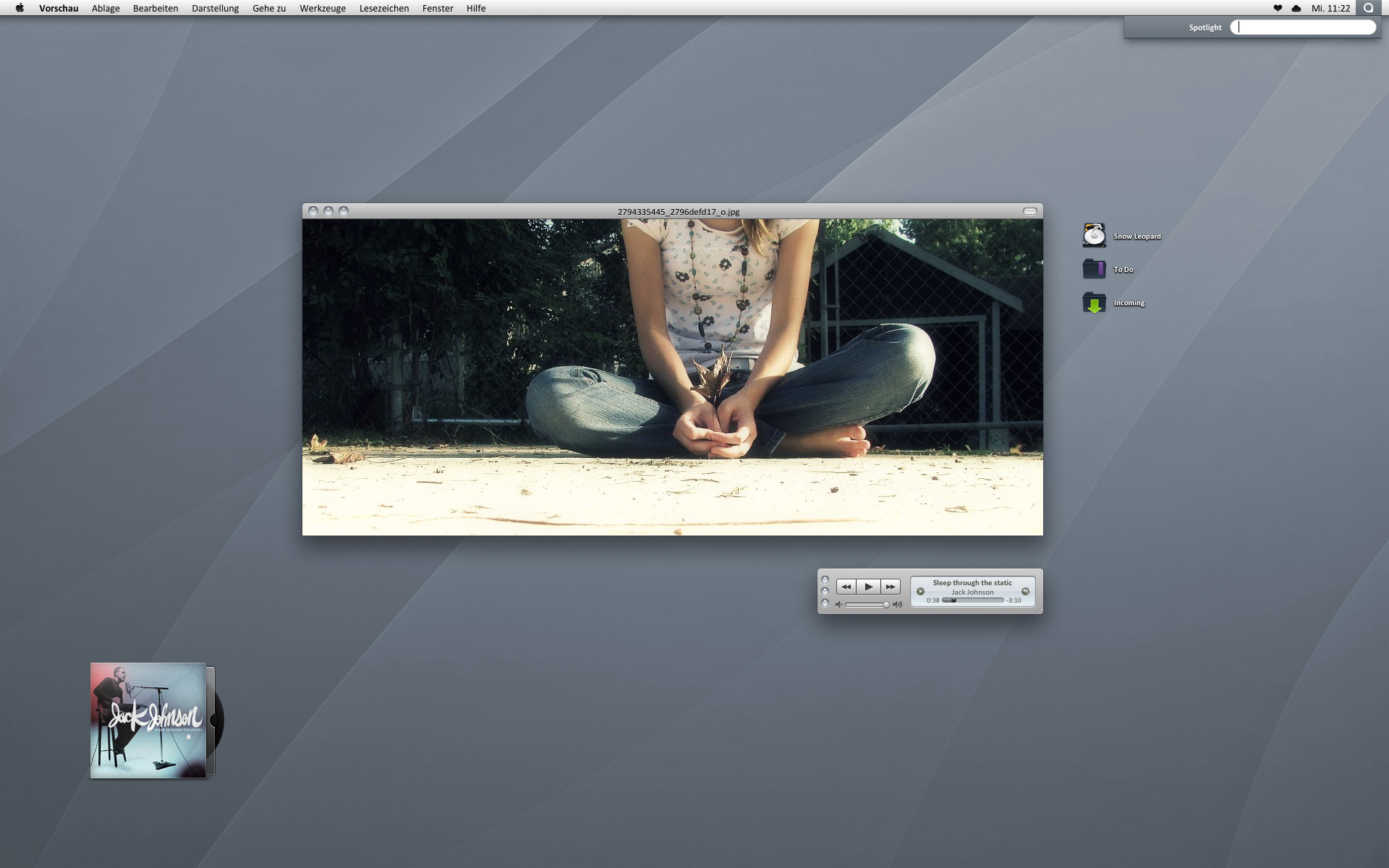Click the fast-forward button in the music player
Viewport: 1389px width, 868px height.
[891, 587]
